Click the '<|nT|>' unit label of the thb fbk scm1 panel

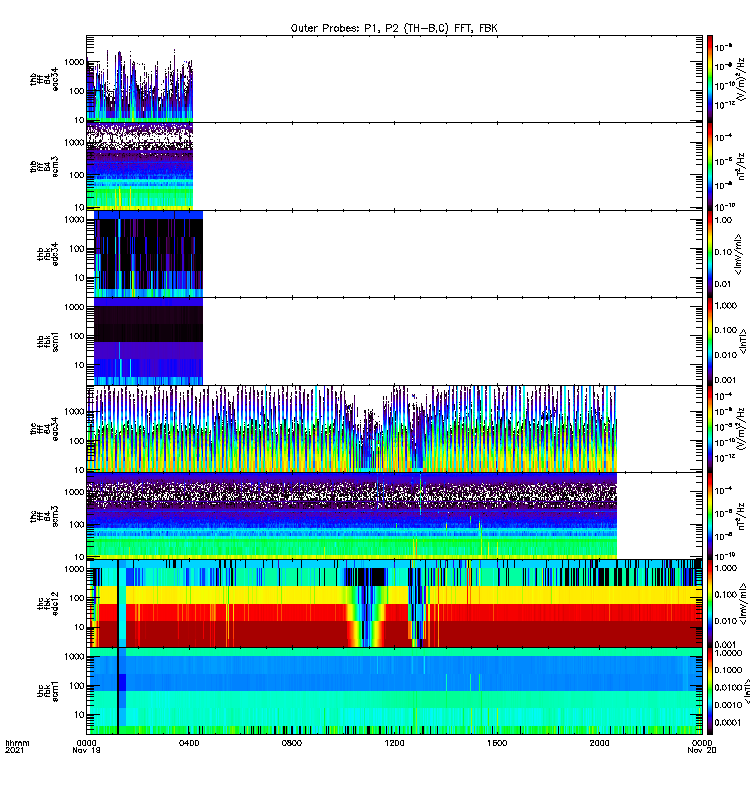coord(743,341)
